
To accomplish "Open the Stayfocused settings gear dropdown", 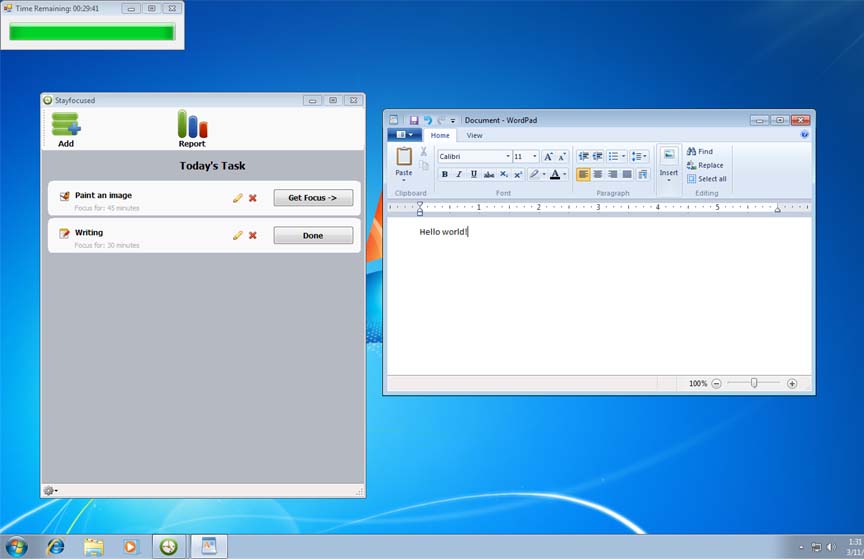I will tap(50, 491).
